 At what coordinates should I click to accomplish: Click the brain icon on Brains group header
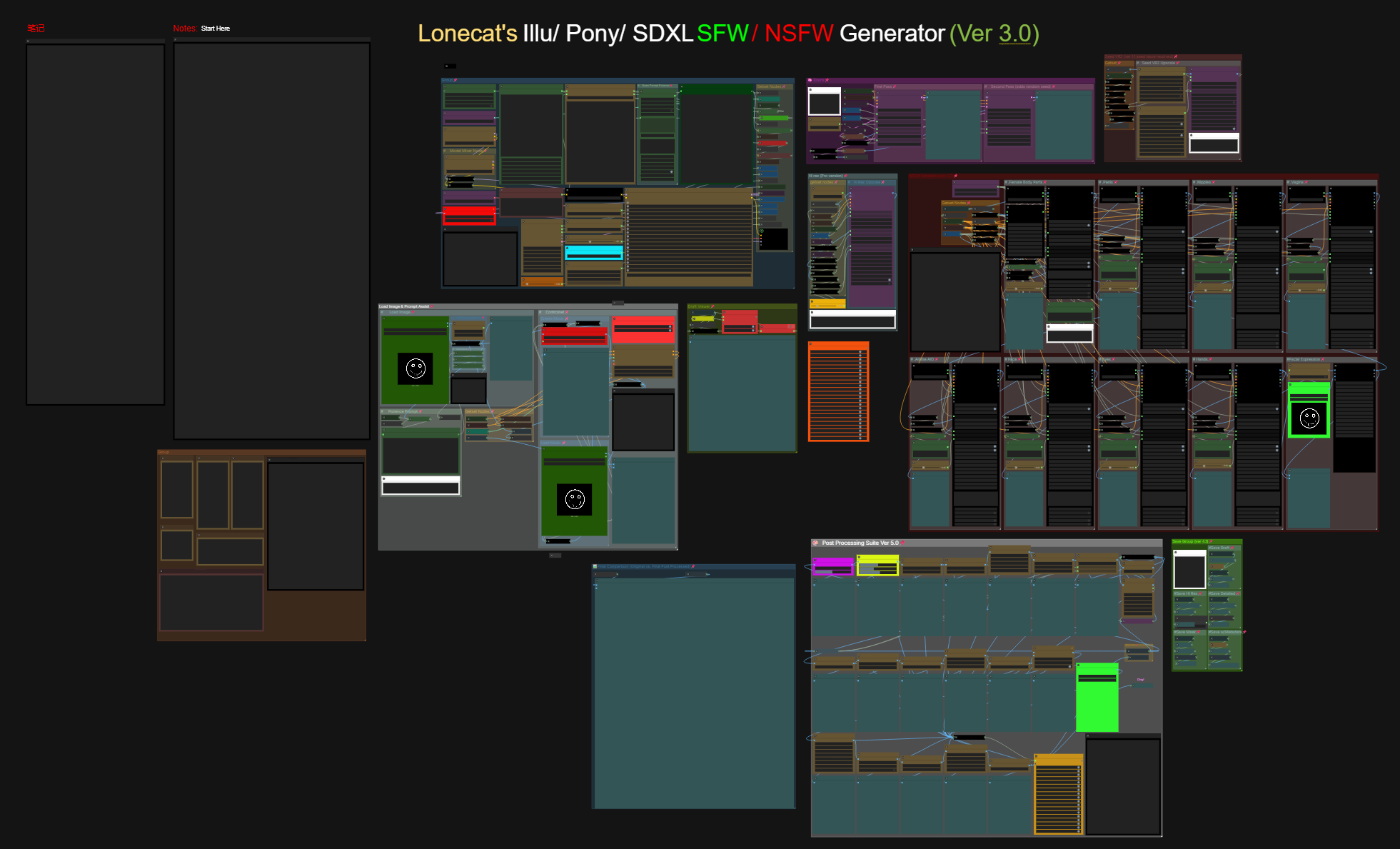810,80
